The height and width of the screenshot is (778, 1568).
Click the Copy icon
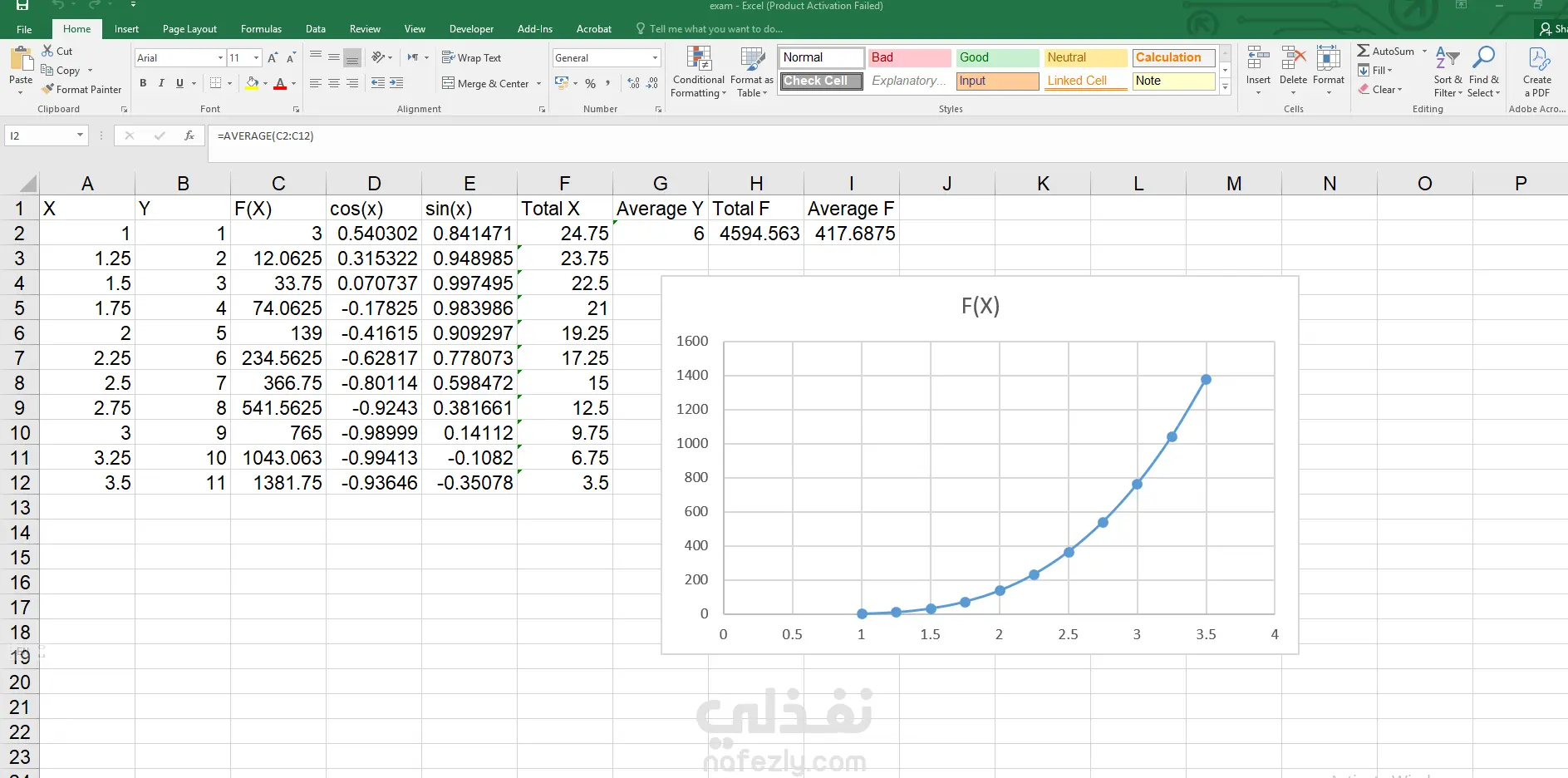pos(47,70)
